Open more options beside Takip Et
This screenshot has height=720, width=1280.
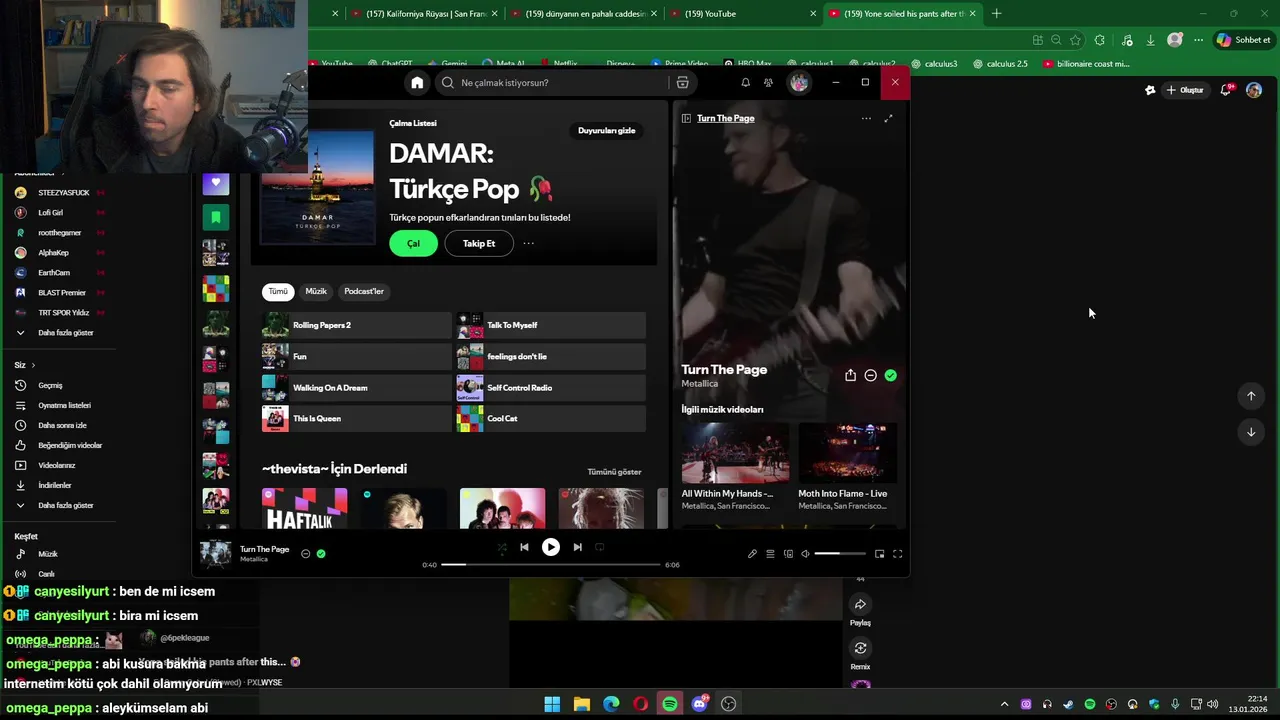click(x=528, y=243)
